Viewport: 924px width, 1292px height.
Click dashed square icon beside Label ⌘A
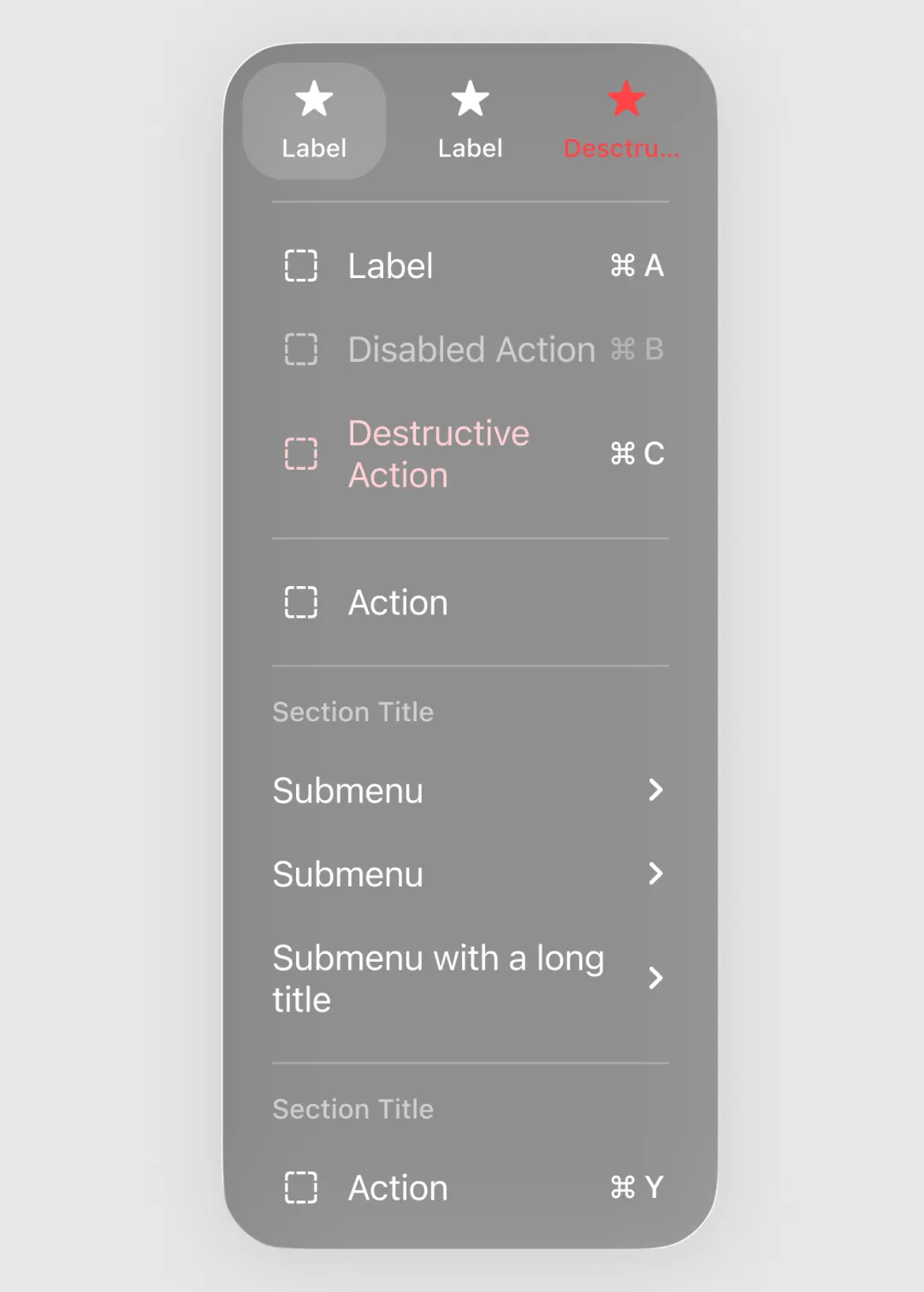pyautogui.click(x=301, y=266)
